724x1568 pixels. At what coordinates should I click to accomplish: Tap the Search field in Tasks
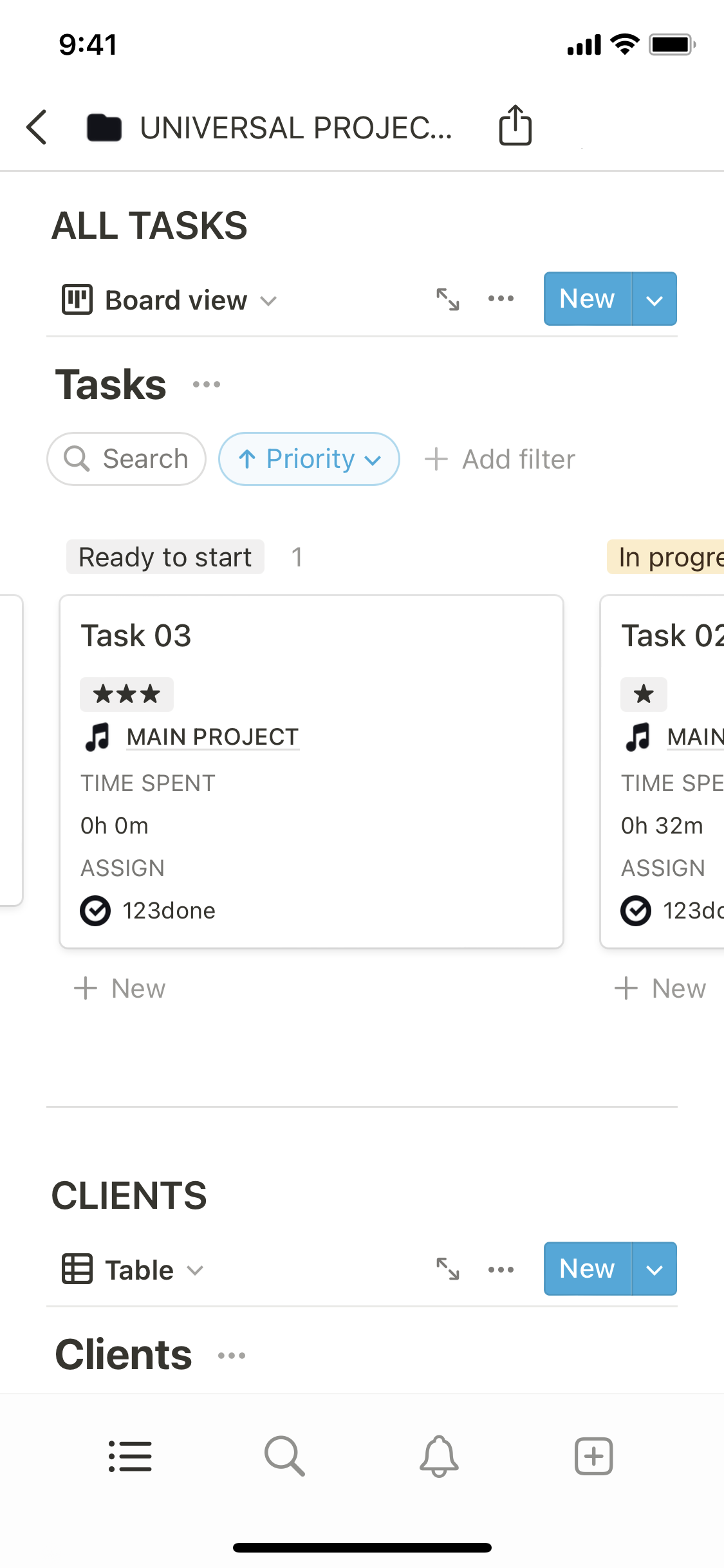point(127,459)
